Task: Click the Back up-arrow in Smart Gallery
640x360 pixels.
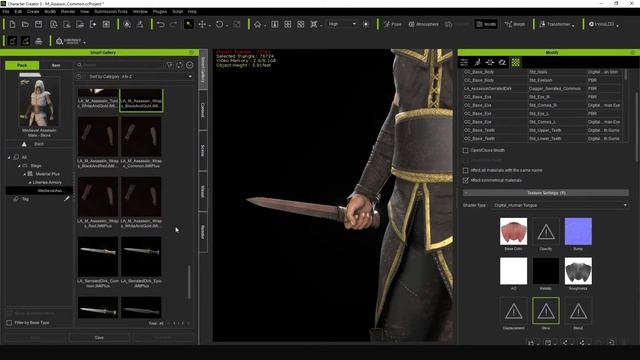Action: [24, 144]
